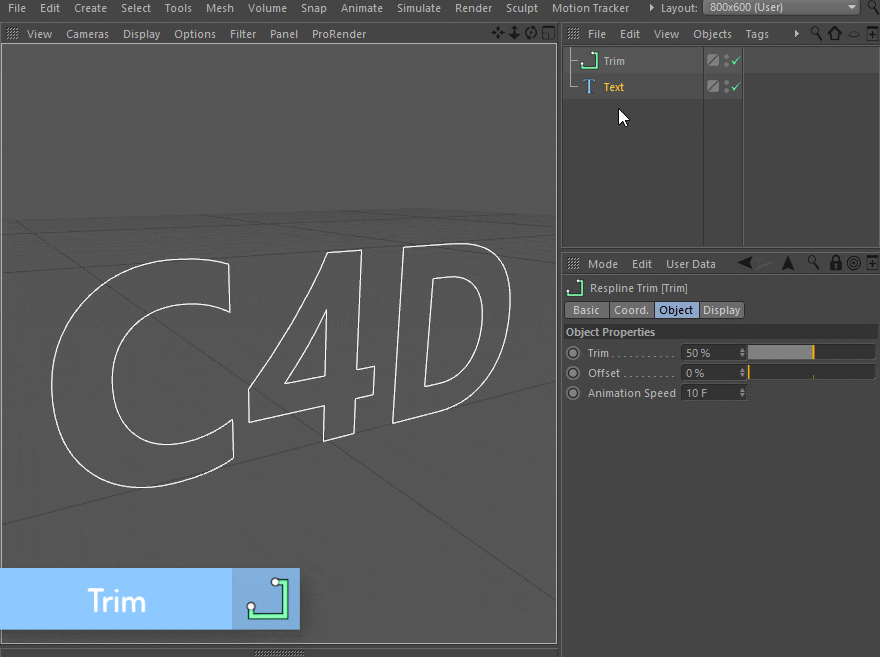Click Object Manager search magnifier icon
Viewport: 880px width, 657px height.
pyautogui.click(x=817, y=34)
